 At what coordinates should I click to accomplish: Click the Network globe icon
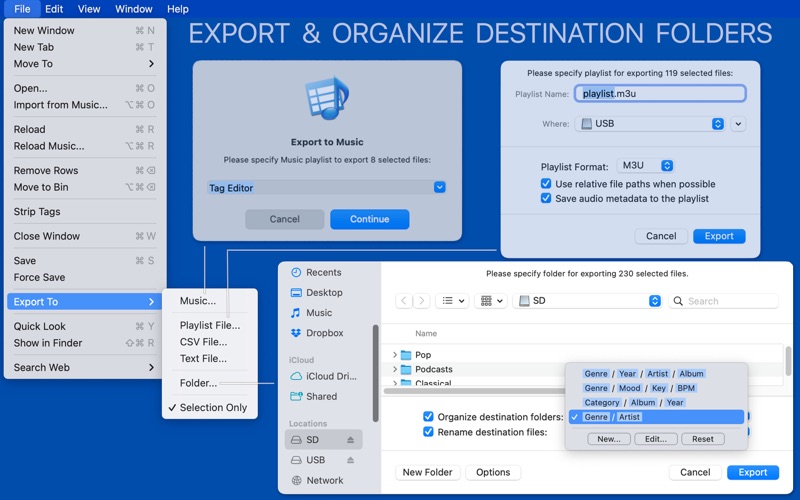[x=296, y=480]
